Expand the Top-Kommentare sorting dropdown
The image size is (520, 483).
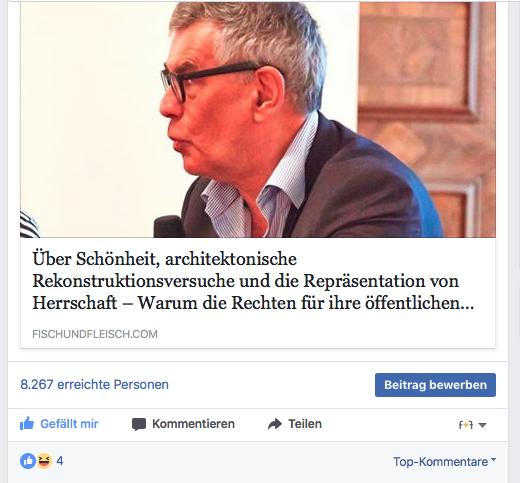coord(444,462)
